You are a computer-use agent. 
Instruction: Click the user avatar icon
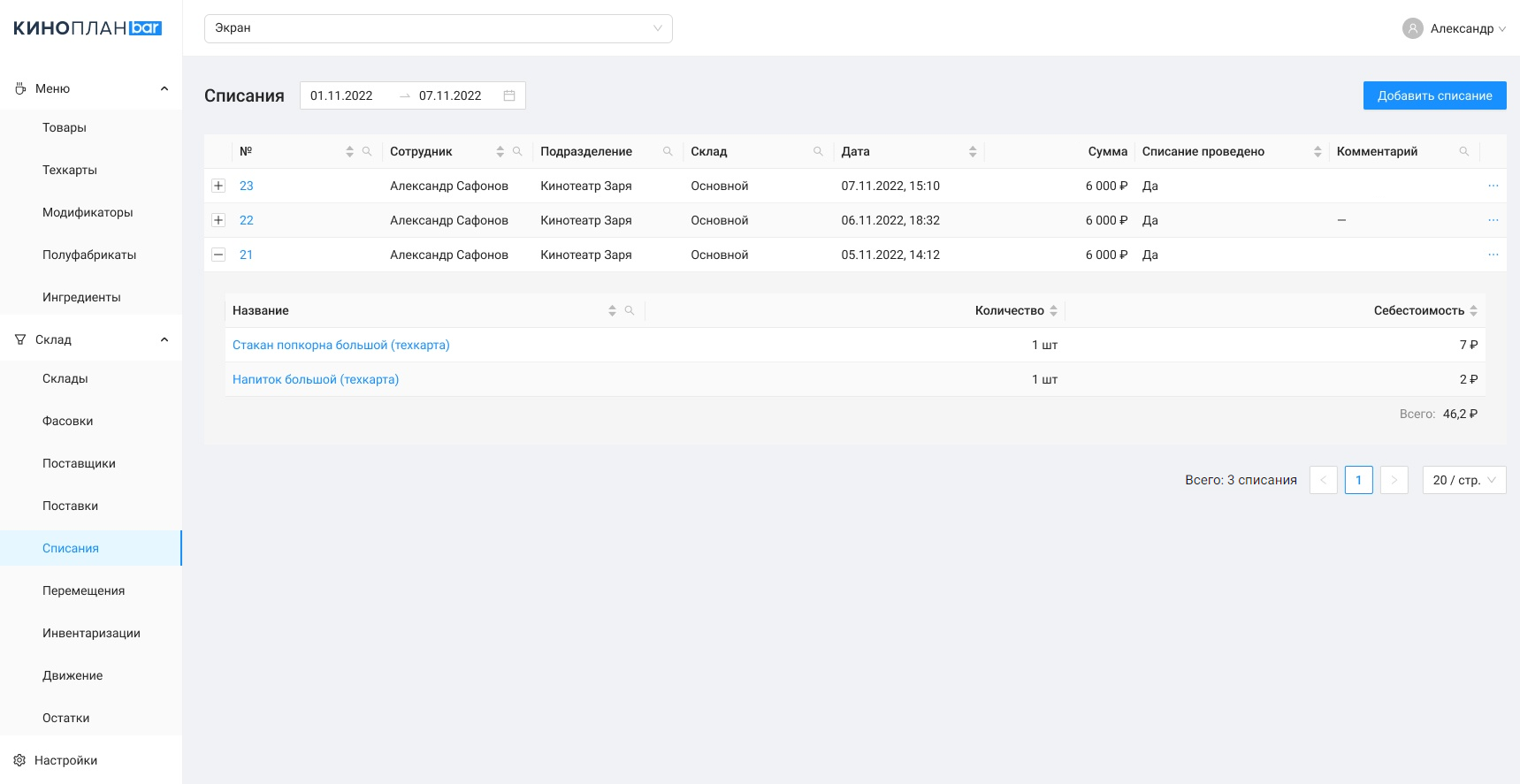tap(1413, 28)
